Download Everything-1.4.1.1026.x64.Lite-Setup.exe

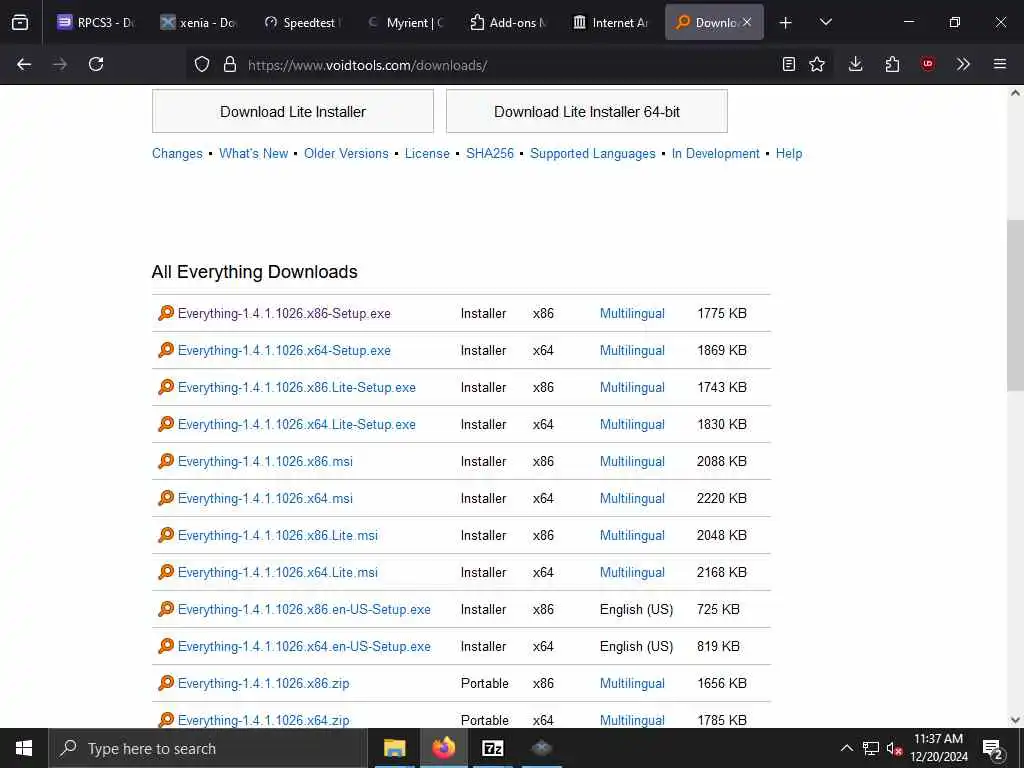296,424
